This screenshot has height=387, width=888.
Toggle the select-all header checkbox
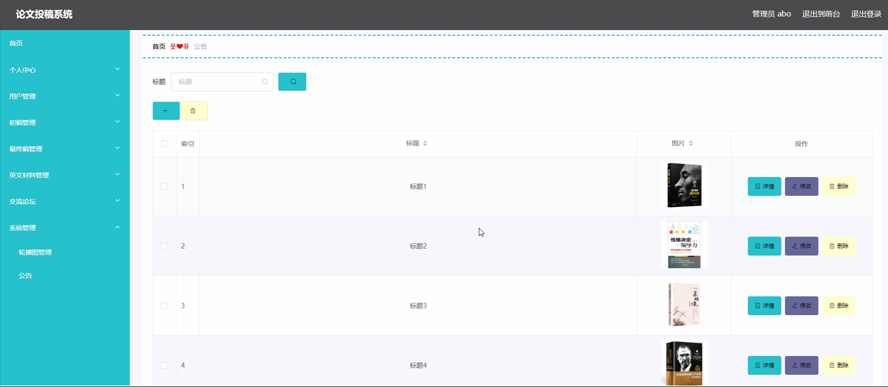(164, 144)
